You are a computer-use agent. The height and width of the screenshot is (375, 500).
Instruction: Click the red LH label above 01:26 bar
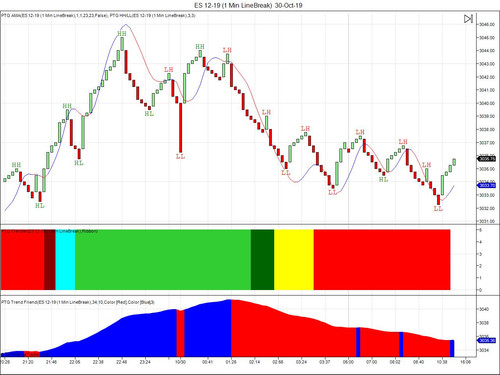[227, 50]
